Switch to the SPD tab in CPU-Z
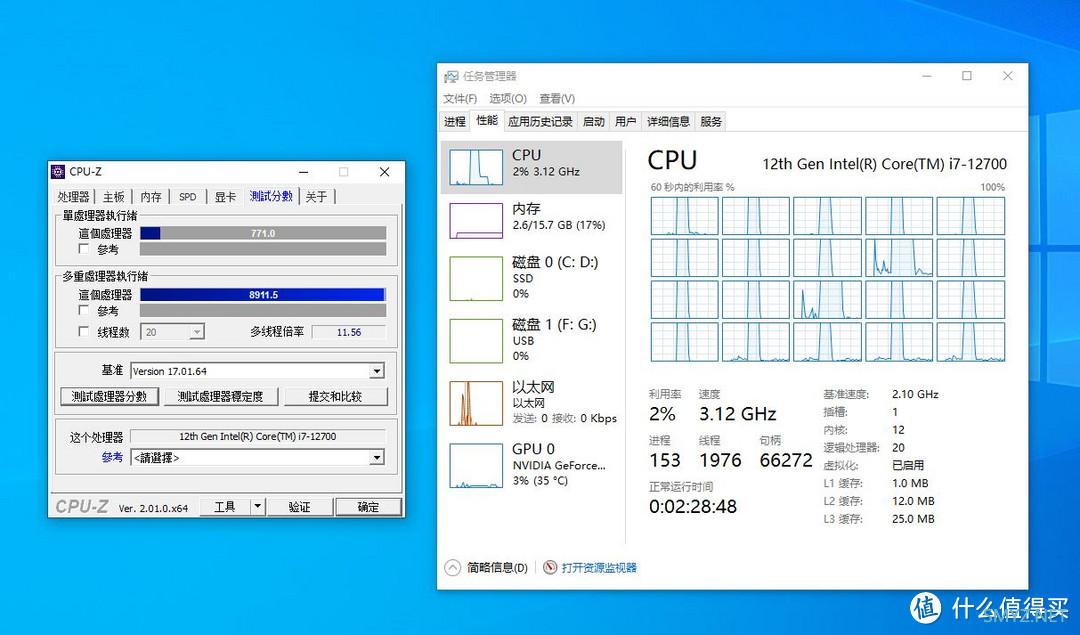The width and height of the screenshot is (1080, 635). (187, 197)
